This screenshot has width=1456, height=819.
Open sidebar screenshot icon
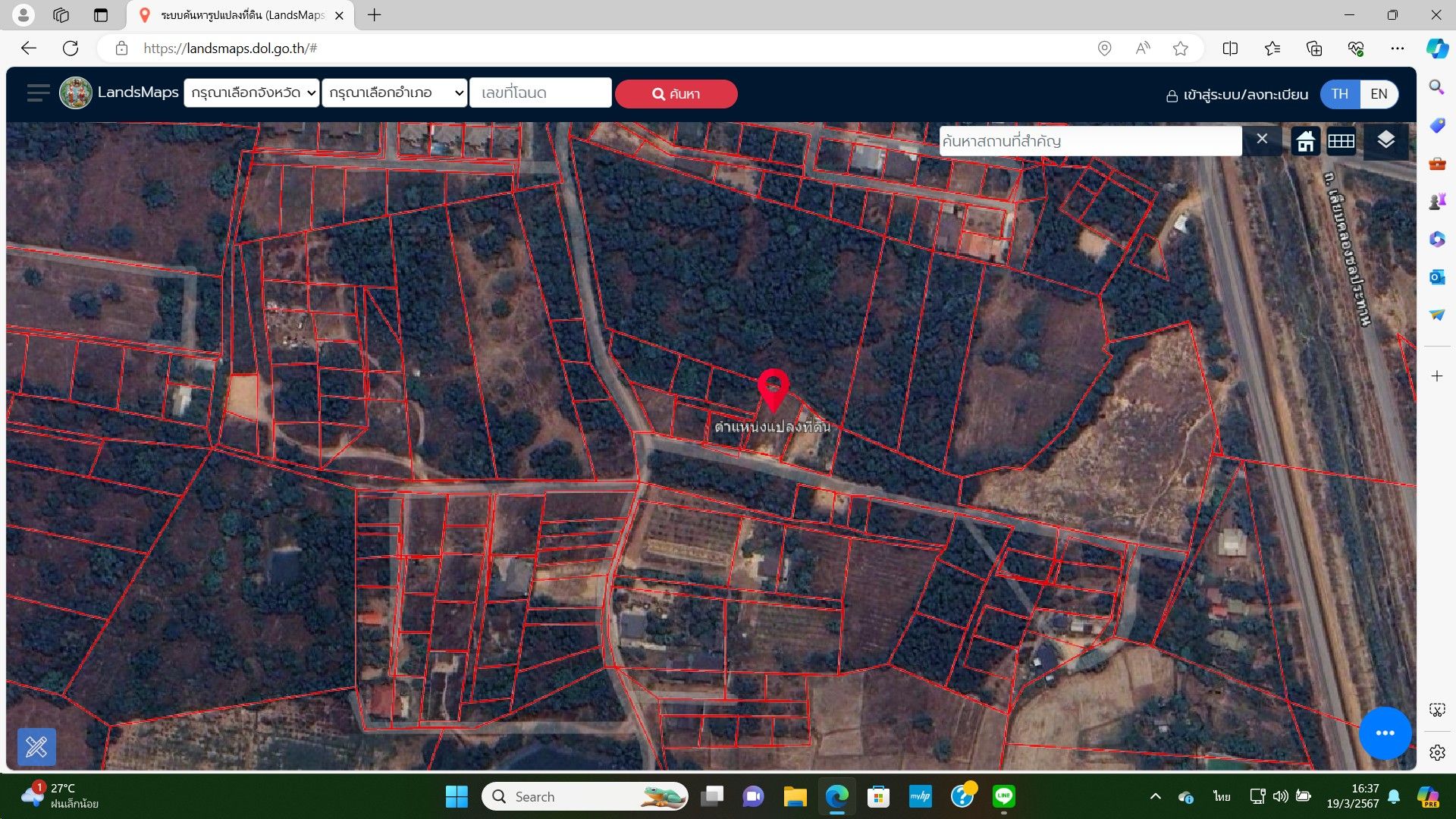[1437, 710]
